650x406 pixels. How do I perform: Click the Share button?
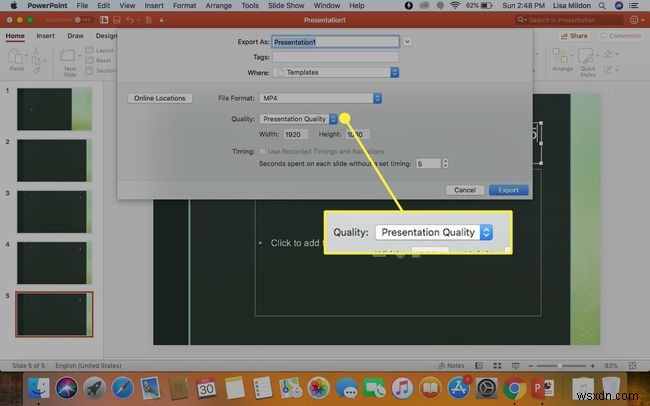tap(574, 36)
